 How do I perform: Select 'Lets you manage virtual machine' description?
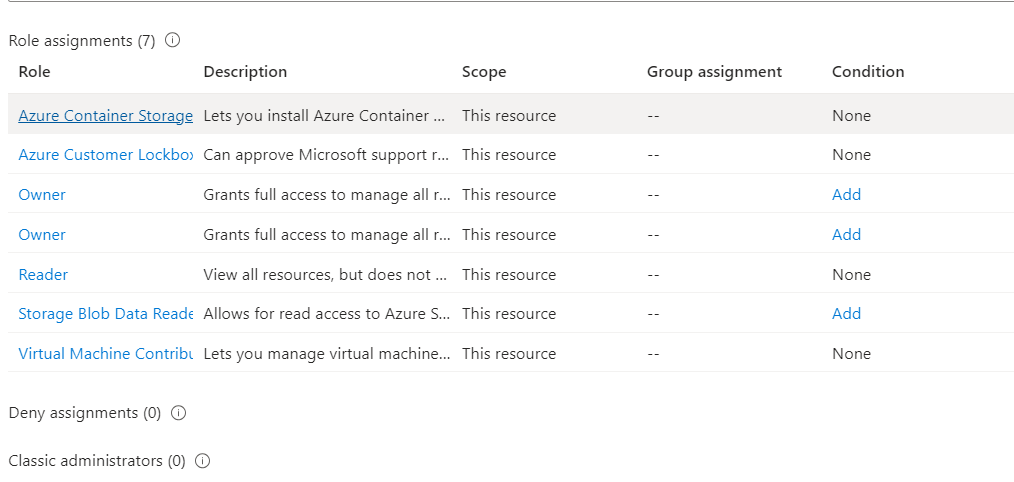(x=326, y=354)
